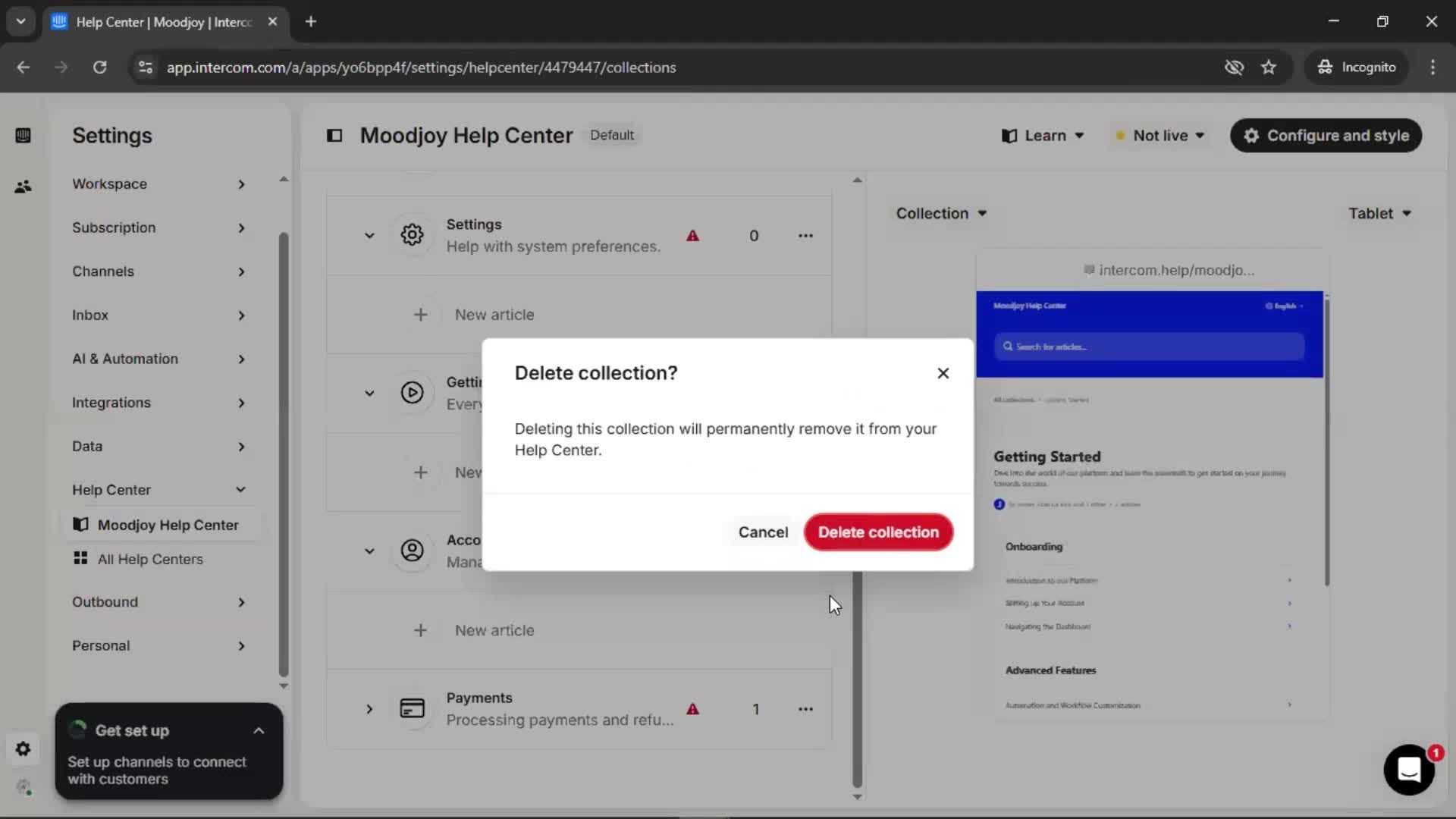Viewport: 1456px width, 819px height.
Task: Open the Learn dropdown
Action: tap(1043, 136)
